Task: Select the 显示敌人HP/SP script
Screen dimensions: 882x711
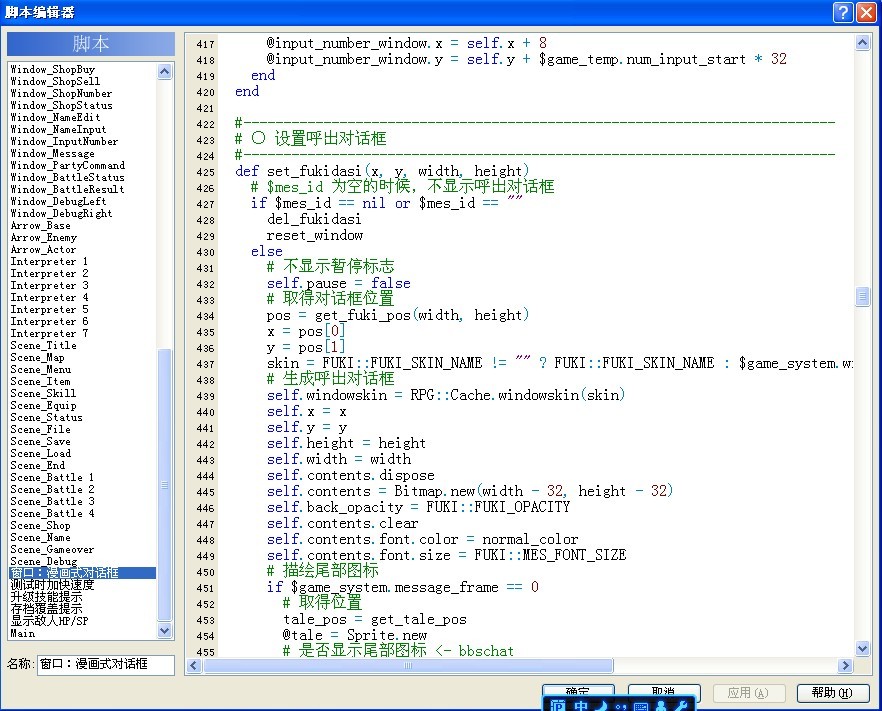Action: coord(50,621)
